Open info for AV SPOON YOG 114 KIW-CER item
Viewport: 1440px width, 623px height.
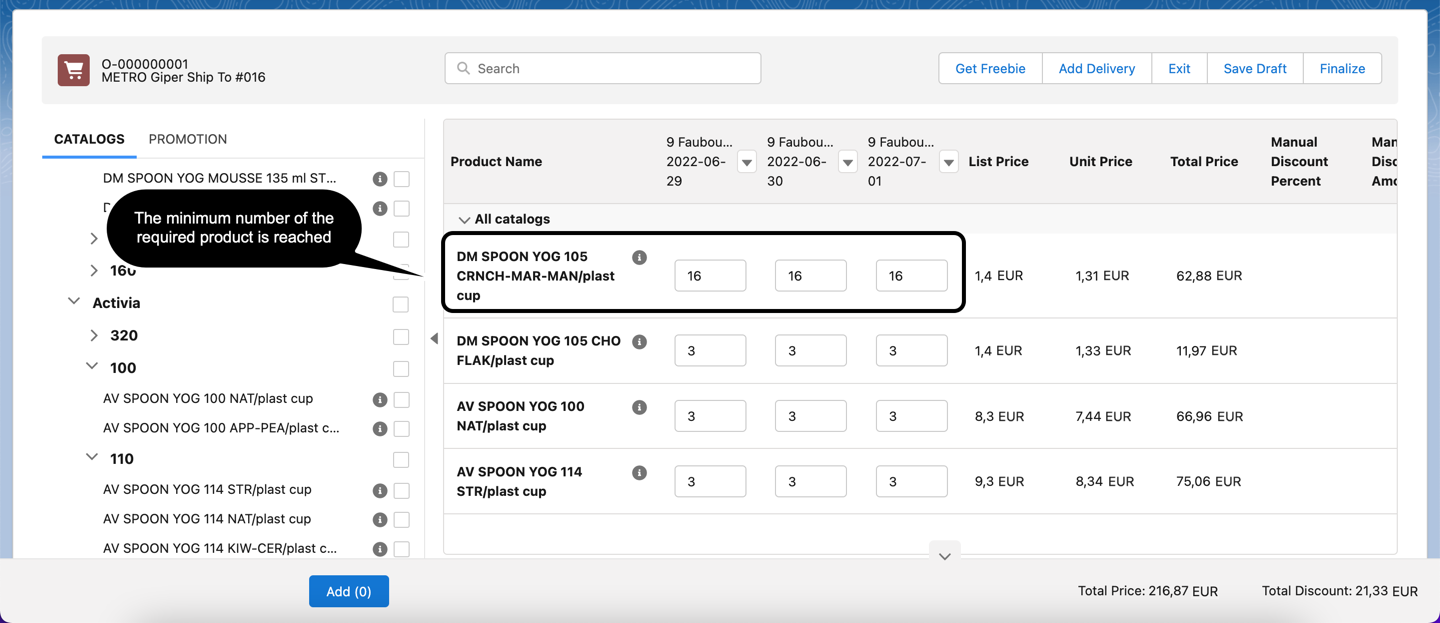[380, 549]
